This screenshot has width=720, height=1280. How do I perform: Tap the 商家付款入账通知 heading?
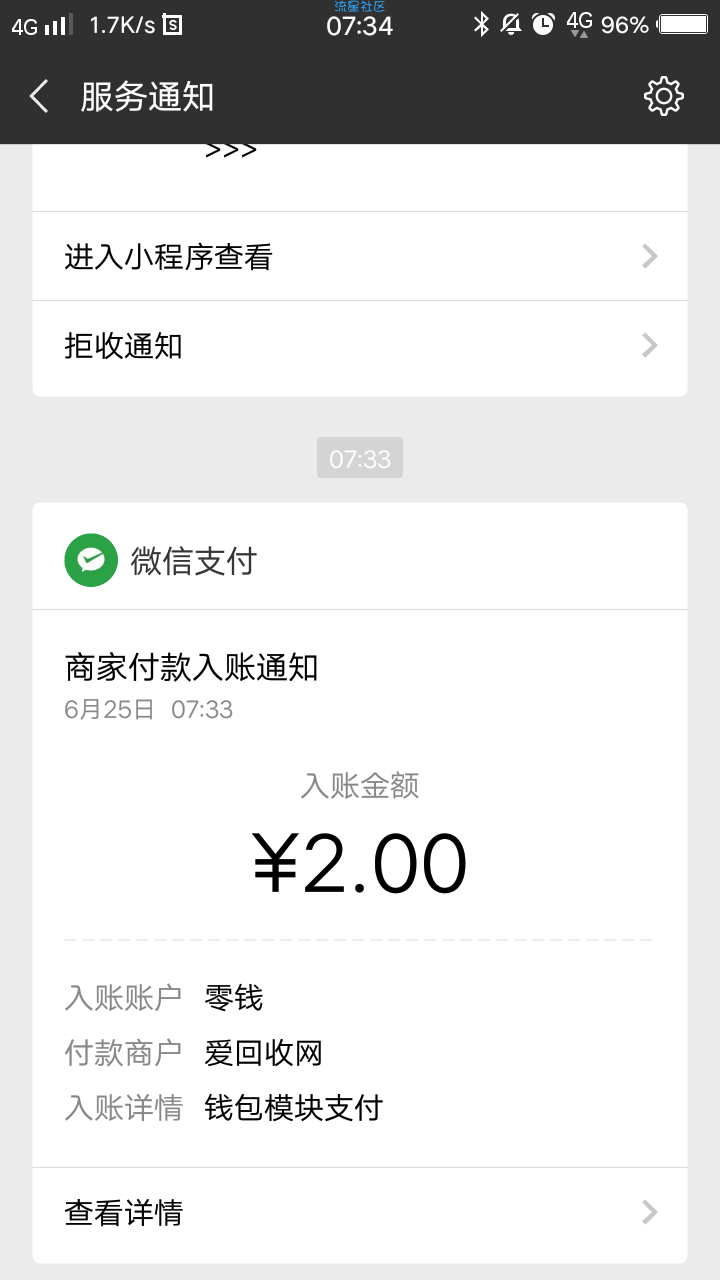[191, 667]
